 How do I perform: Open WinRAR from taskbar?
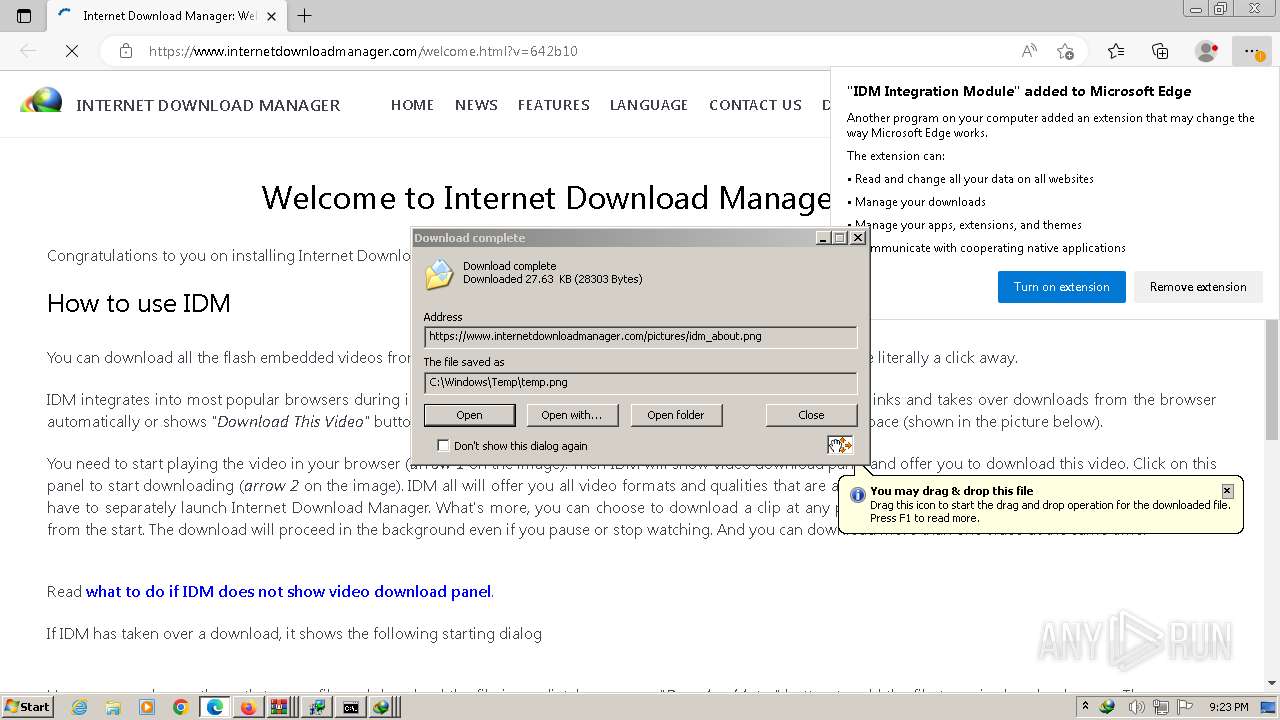click(280, 707)
